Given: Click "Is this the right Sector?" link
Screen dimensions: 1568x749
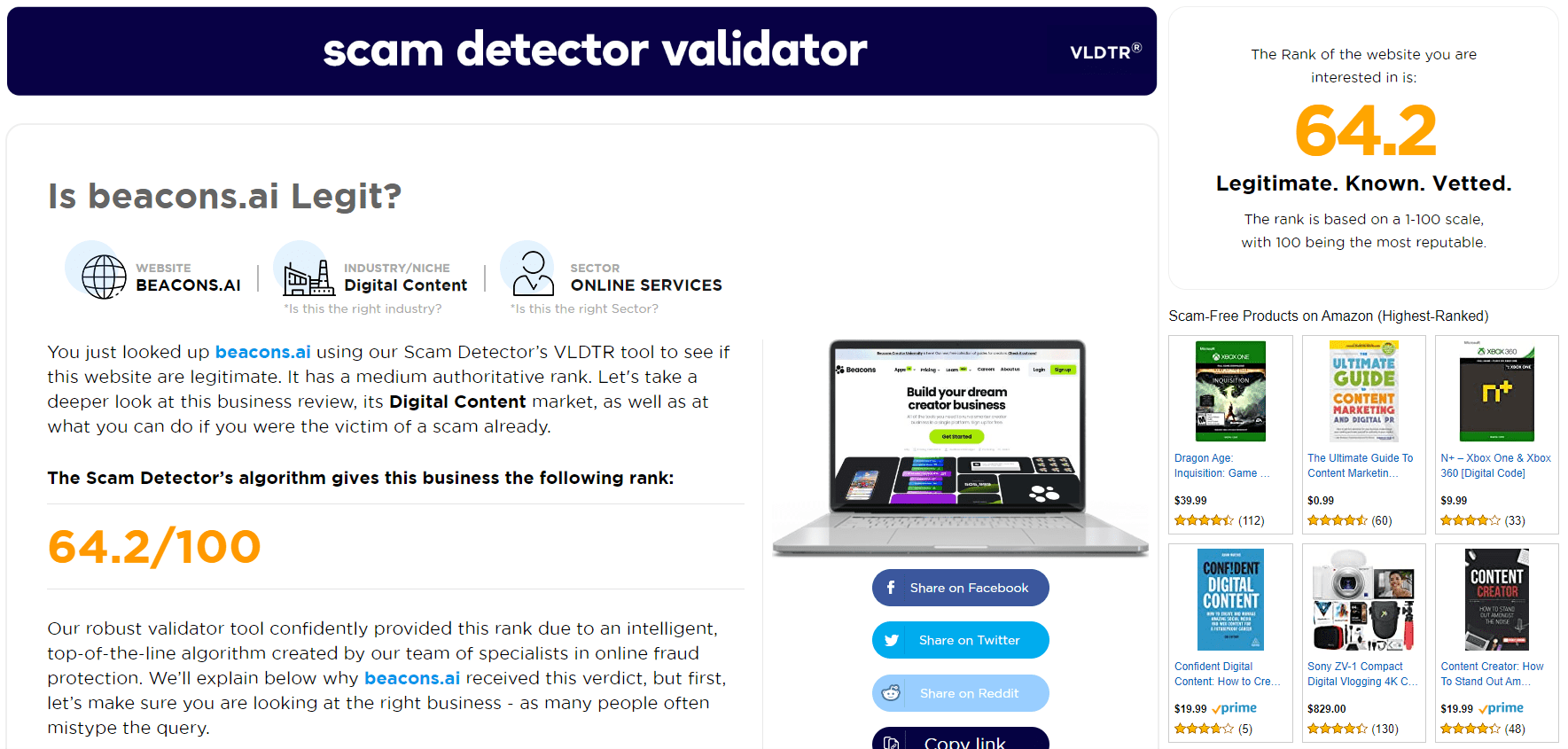Looking at the screenshot, I should point(584,308).
